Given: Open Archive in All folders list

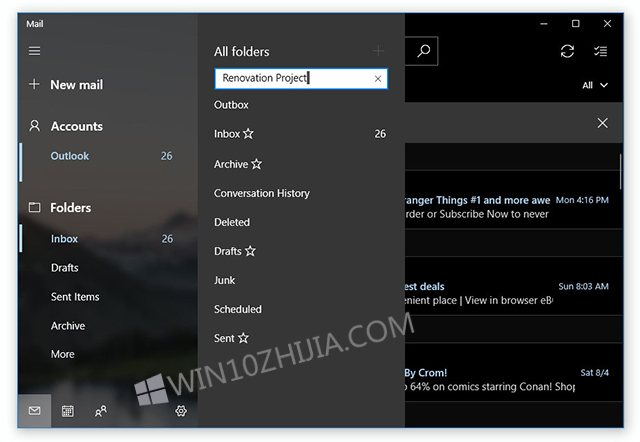Looking at the screenshot, I should [301, 164].
